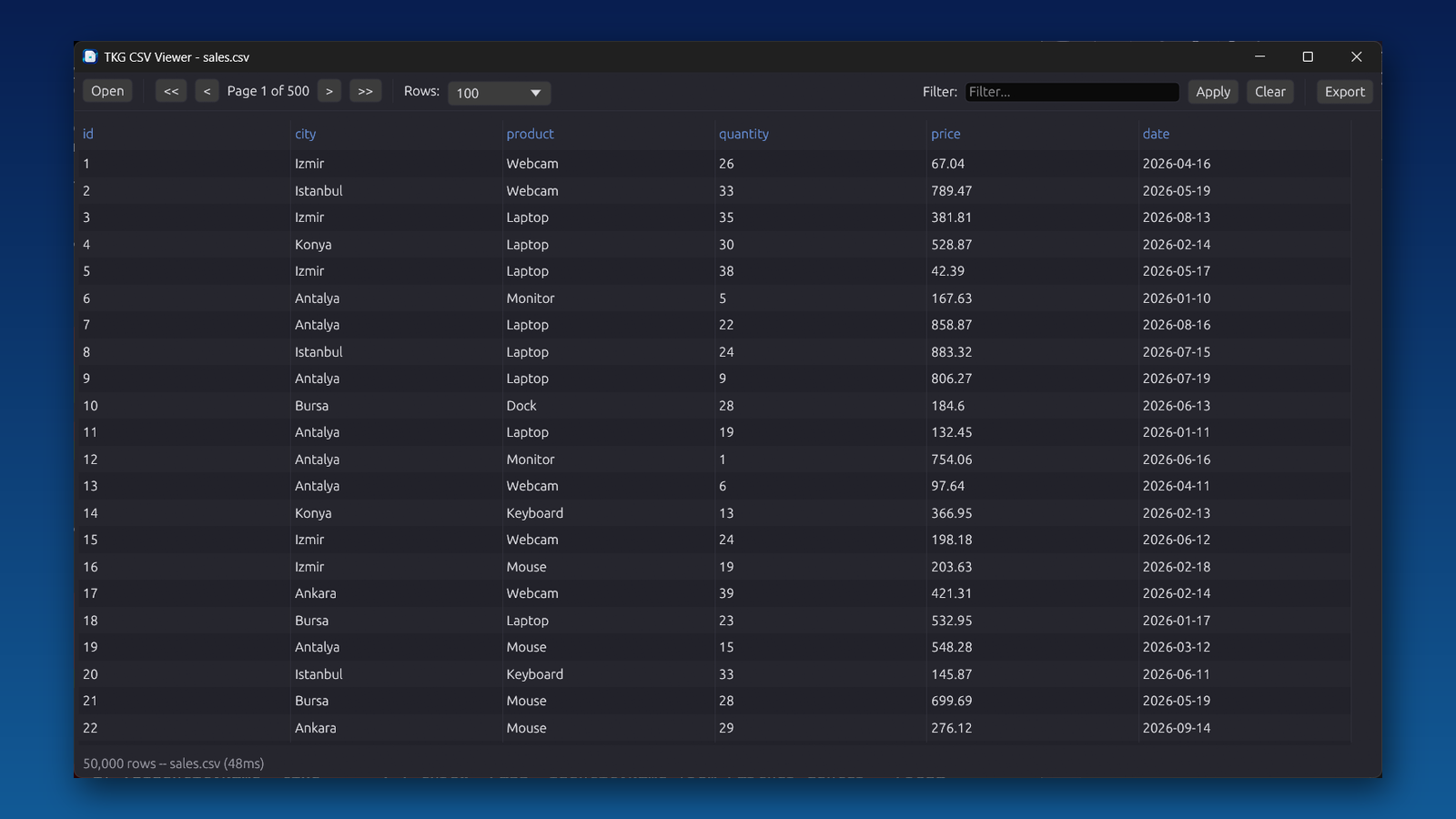1456x819 pixels.
Task: Select the price cell 203.63
Action: pyautogui.click(x=952, y=567)
